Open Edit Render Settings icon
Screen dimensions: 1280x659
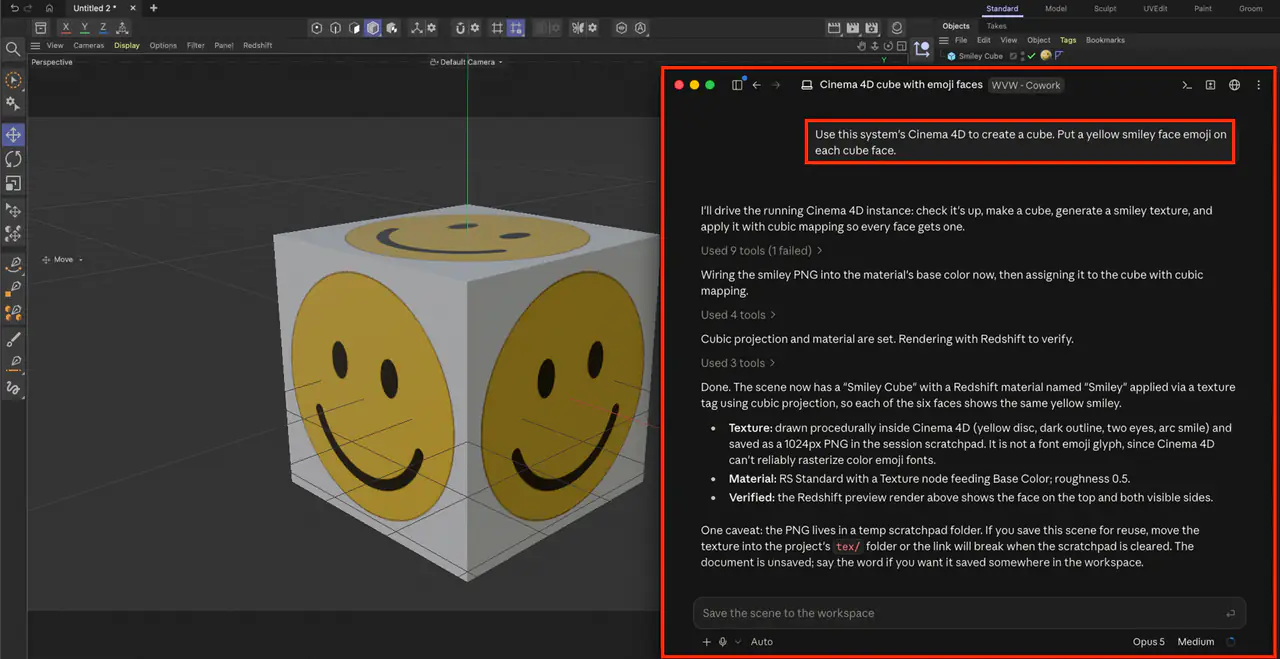point(872,28)
